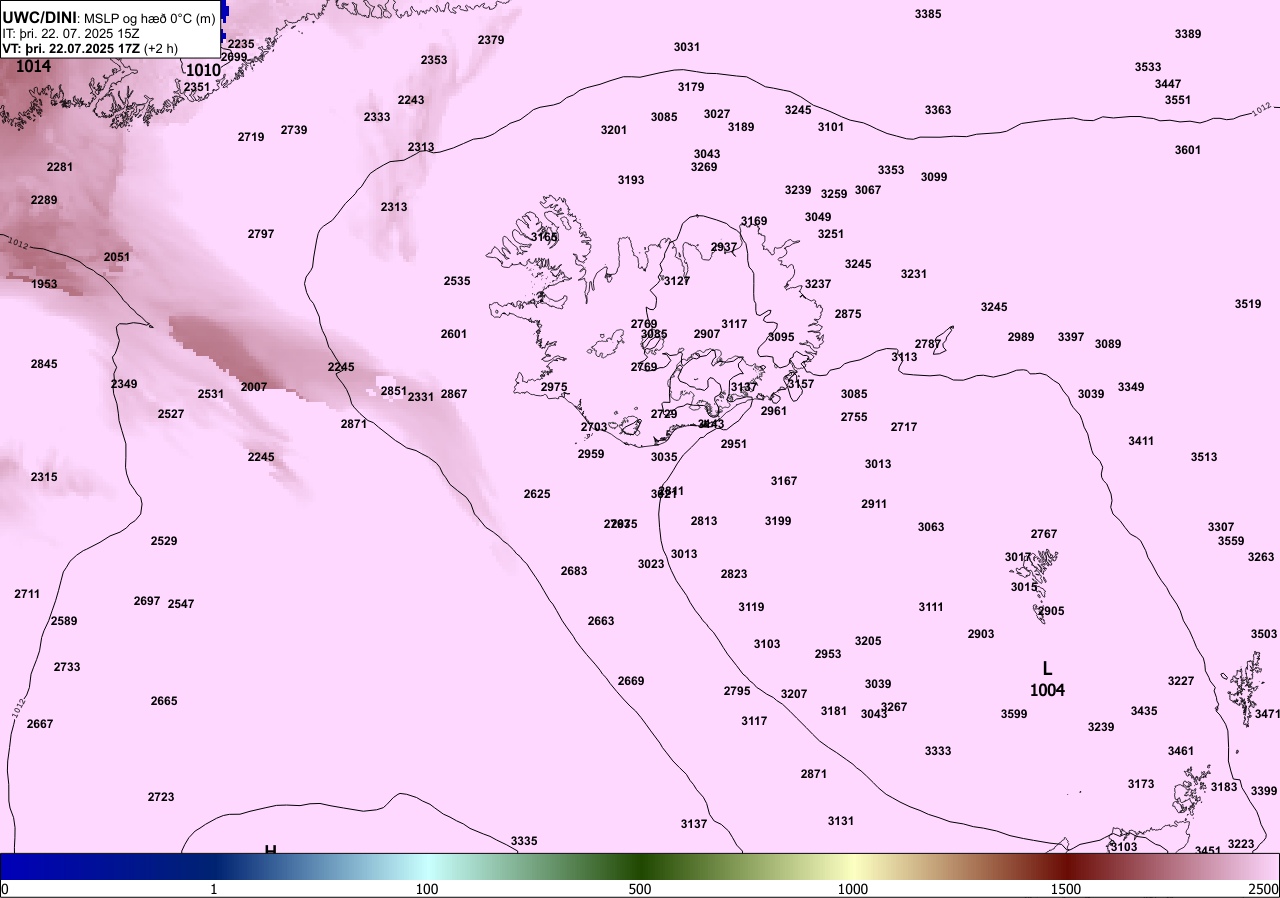The image size is (1280, 898).
Task: Click the height value 2529
Action: 164,541
